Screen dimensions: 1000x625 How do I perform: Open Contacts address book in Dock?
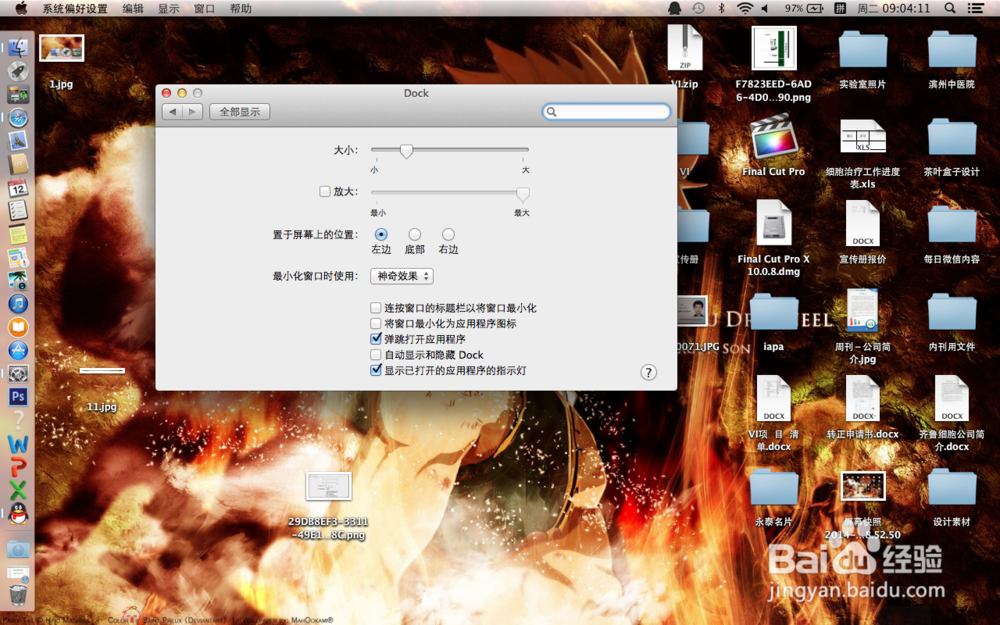18,165
